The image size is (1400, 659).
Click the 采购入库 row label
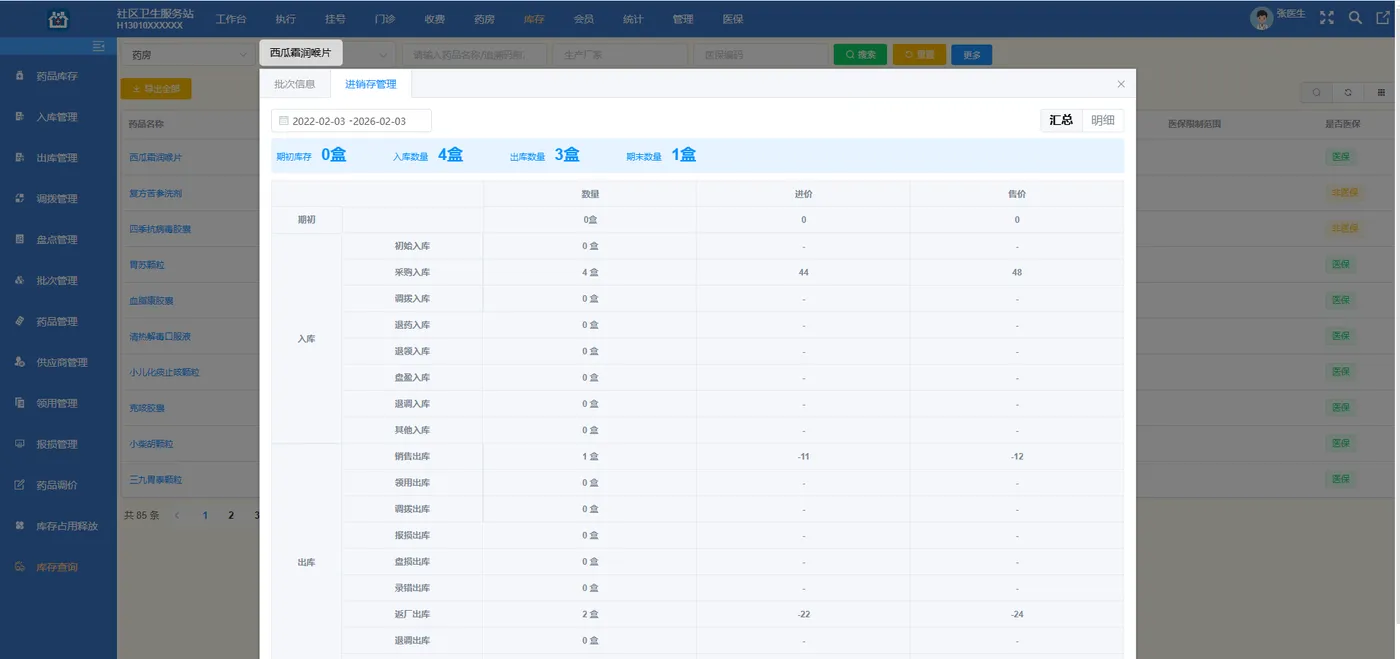click(412, 272)
